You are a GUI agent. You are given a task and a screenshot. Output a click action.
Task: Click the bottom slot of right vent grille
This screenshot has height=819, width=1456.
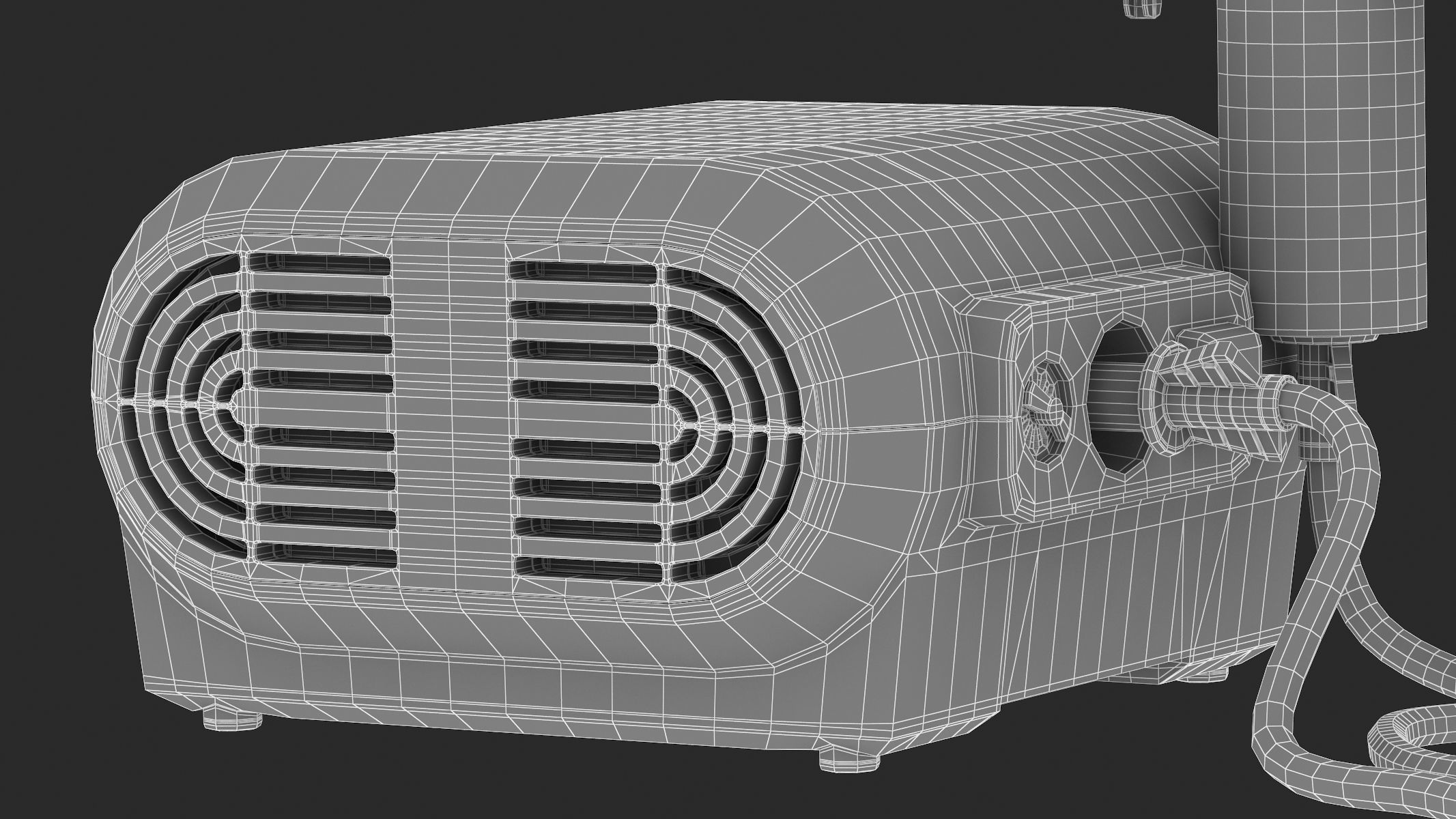pyautogui.click(x=587, y=568)
